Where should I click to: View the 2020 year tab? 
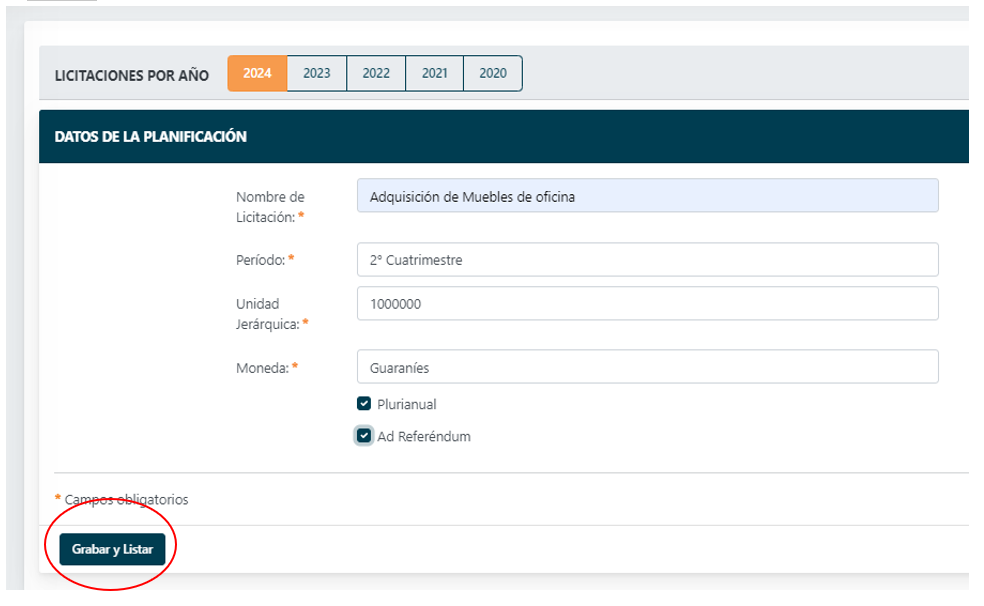[x=493, y=73]
